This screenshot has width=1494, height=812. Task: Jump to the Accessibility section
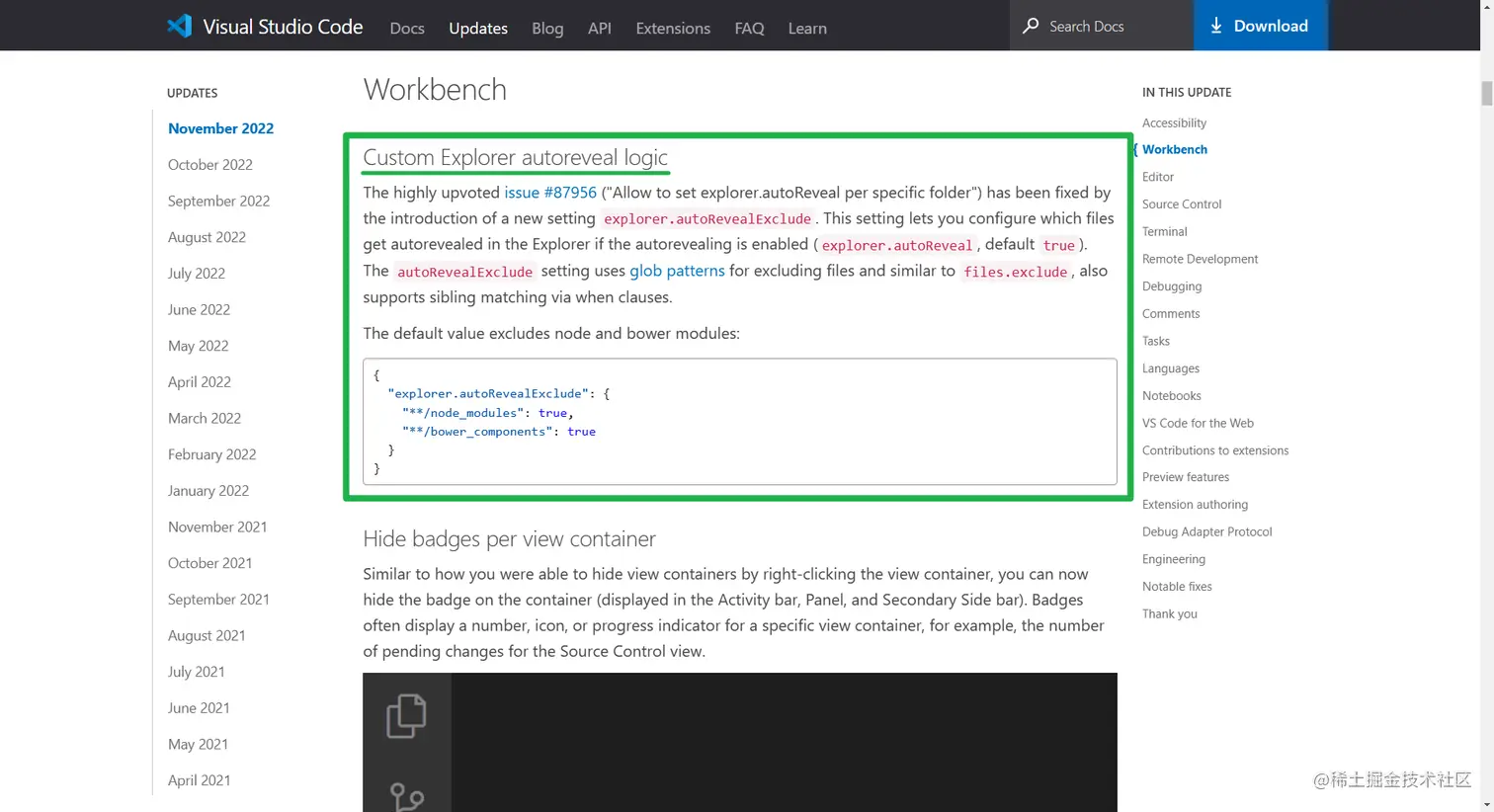coord(1174,122)
